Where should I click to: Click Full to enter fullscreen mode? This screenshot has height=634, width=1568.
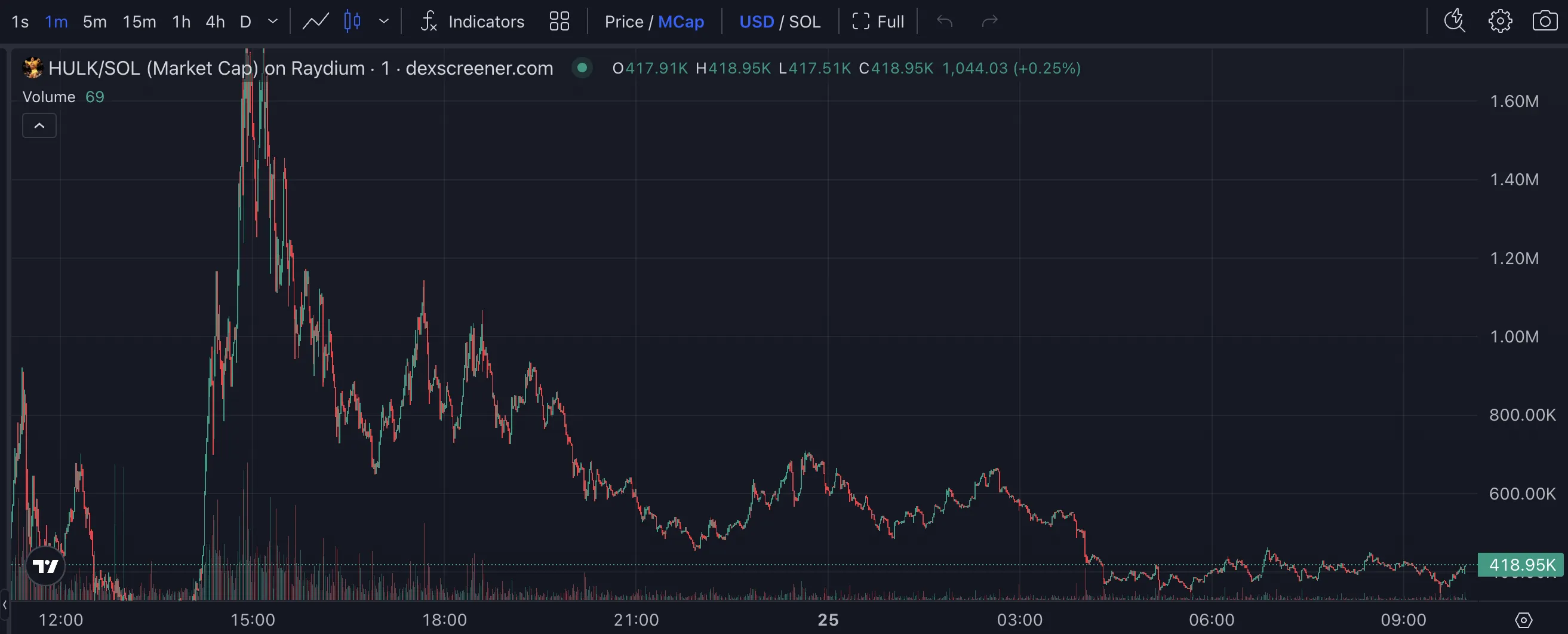click(890, 22)
